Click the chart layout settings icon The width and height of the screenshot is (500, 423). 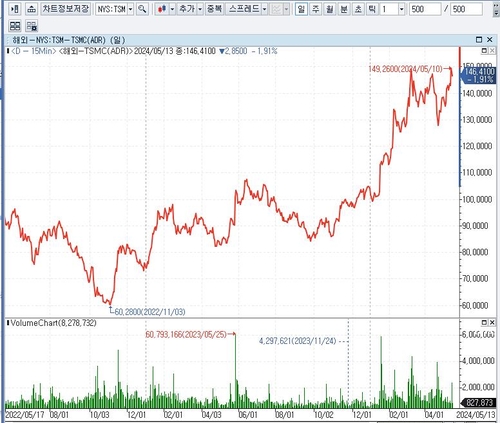tap(32, 26)
